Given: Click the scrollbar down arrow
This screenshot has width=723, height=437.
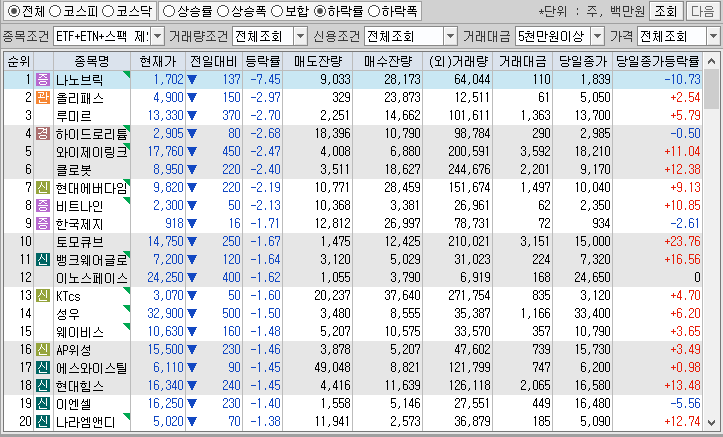Looking at the screenshot, I should (x=712, y=422).
